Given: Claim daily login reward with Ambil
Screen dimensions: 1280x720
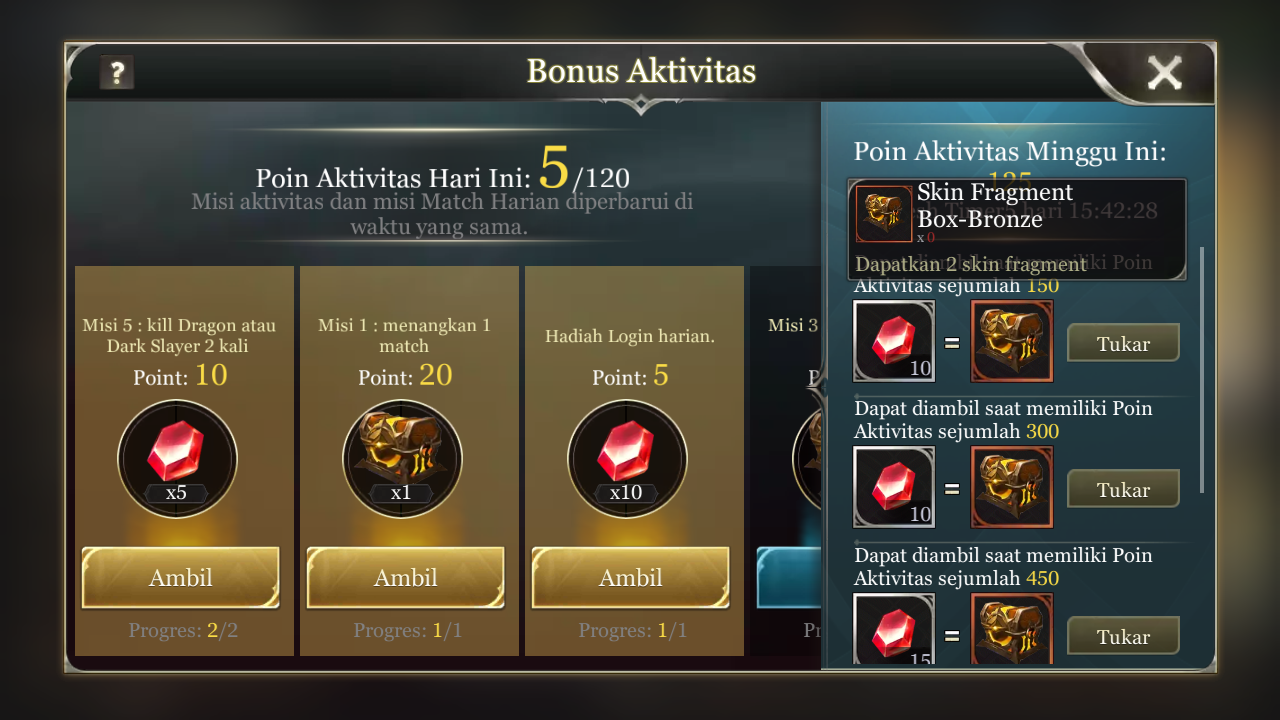Looking at the screenshot, I should point(630,578).
